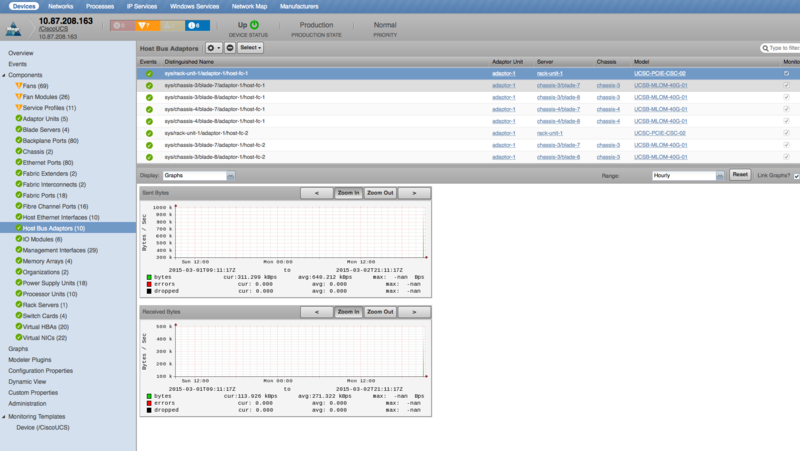800x451 pixels.
Task: Select Fibre Channel Ports (16) component
Action: (55, 207)
